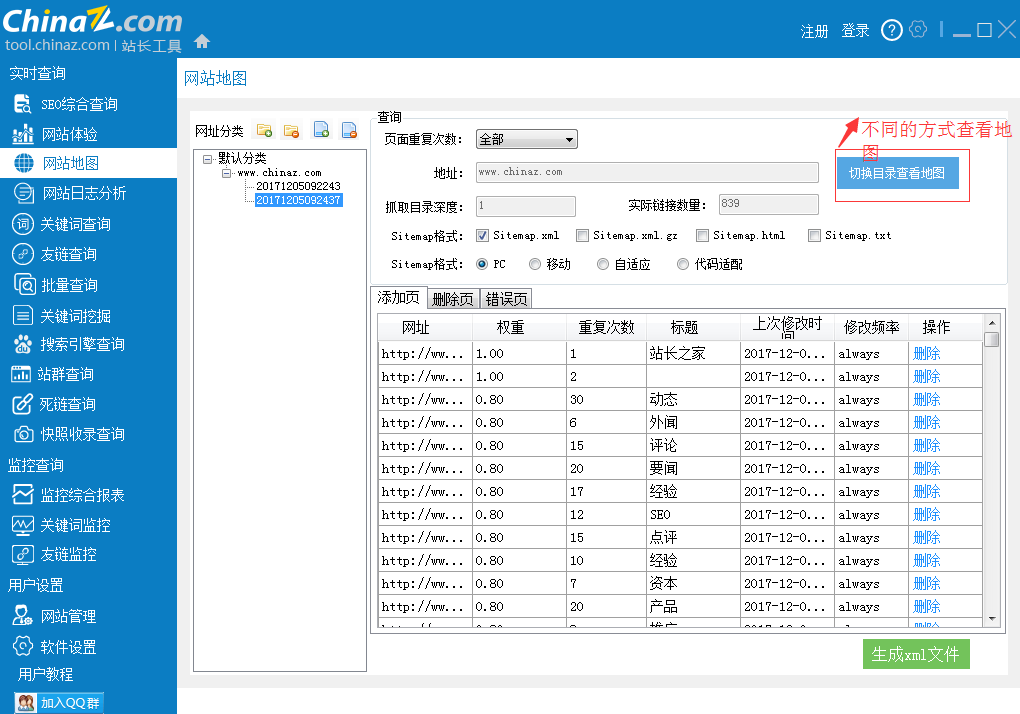Open 软件设置 sidebar item
This screenshot has width=1020, height=714.
pos(55,646)
